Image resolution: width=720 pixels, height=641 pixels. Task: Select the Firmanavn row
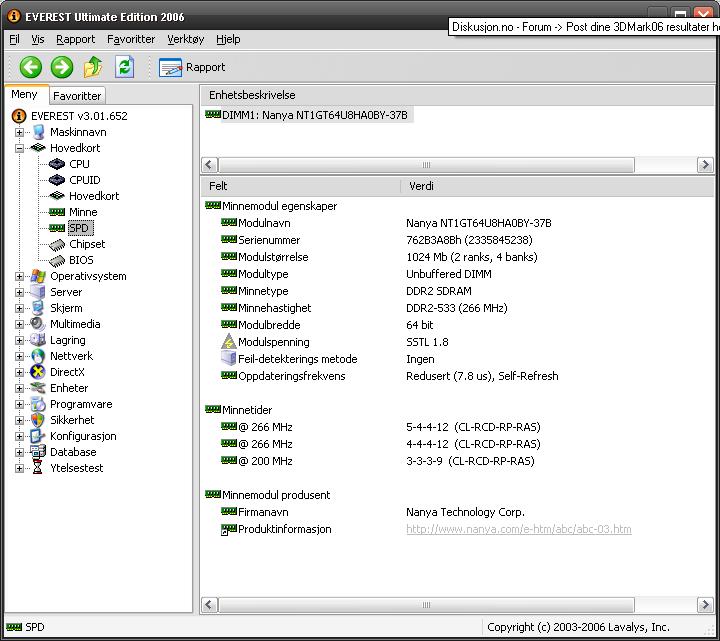(x=373, y=512)
